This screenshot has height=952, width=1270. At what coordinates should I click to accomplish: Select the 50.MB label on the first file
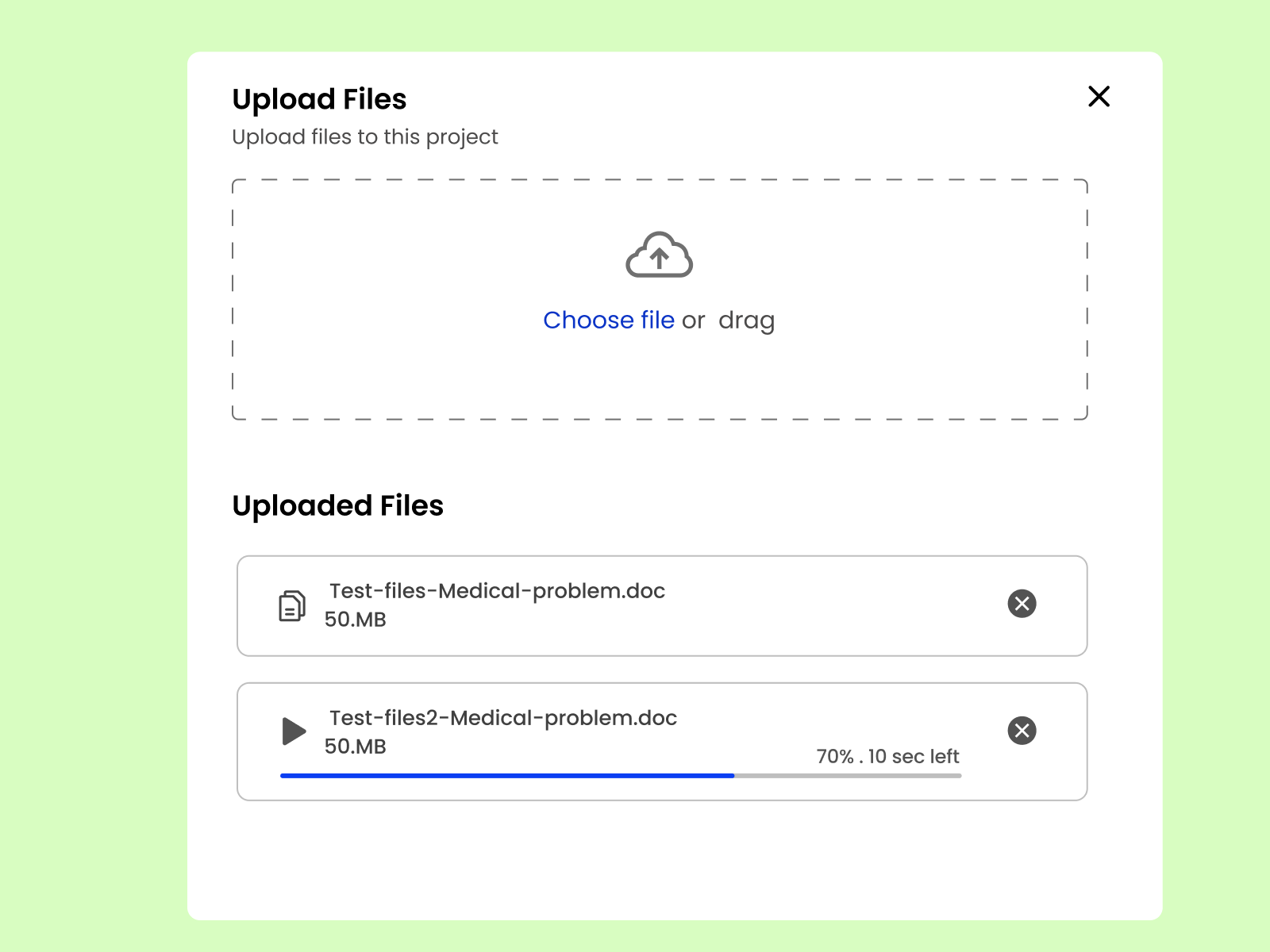[x=354, y=620]
